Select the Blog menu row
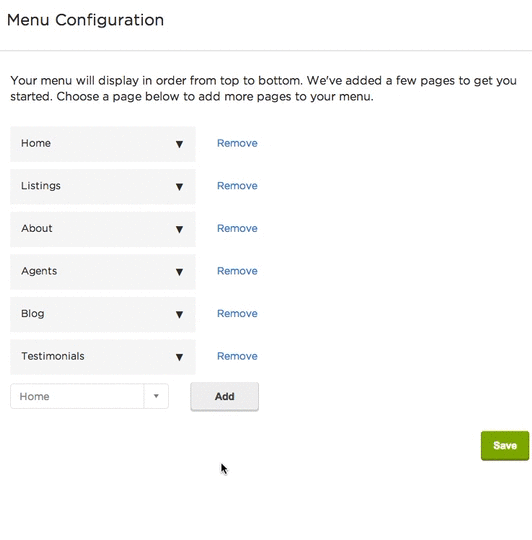The height and width of the screenshot is (540, 532). [103, 314]
